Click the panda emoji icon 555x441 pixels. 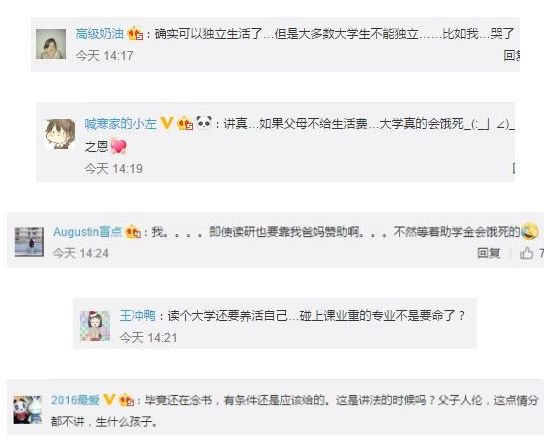[204, 122]
